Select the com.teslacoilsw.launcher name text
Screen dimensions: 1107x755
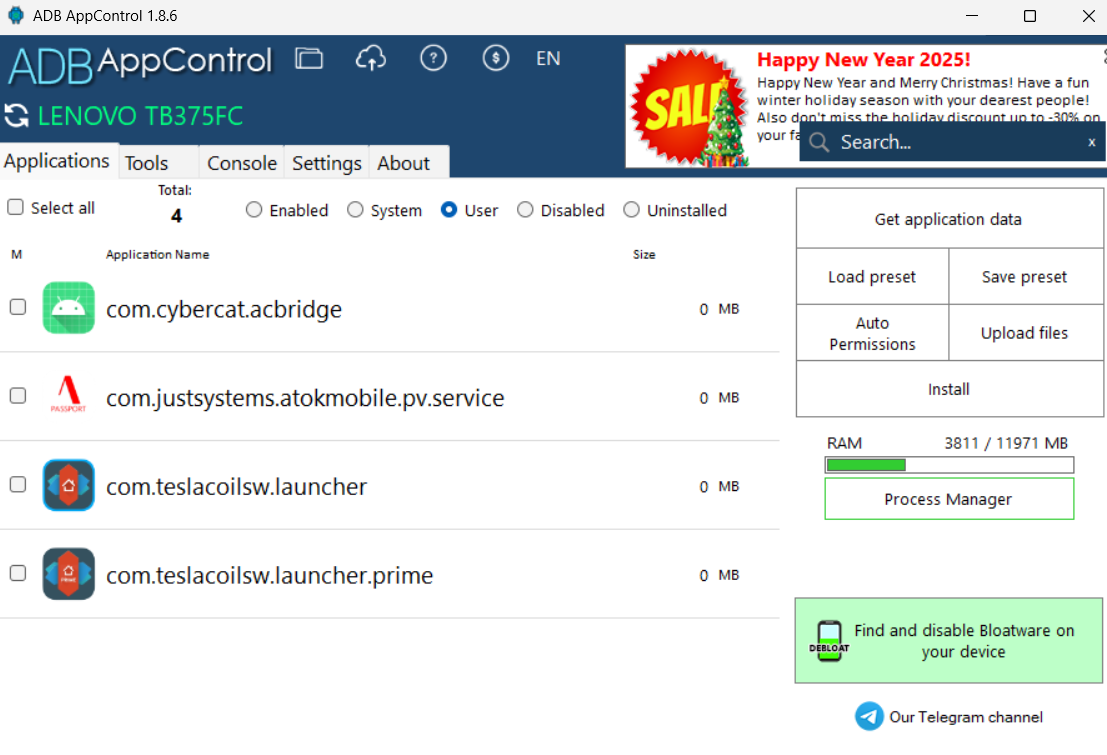237,487
